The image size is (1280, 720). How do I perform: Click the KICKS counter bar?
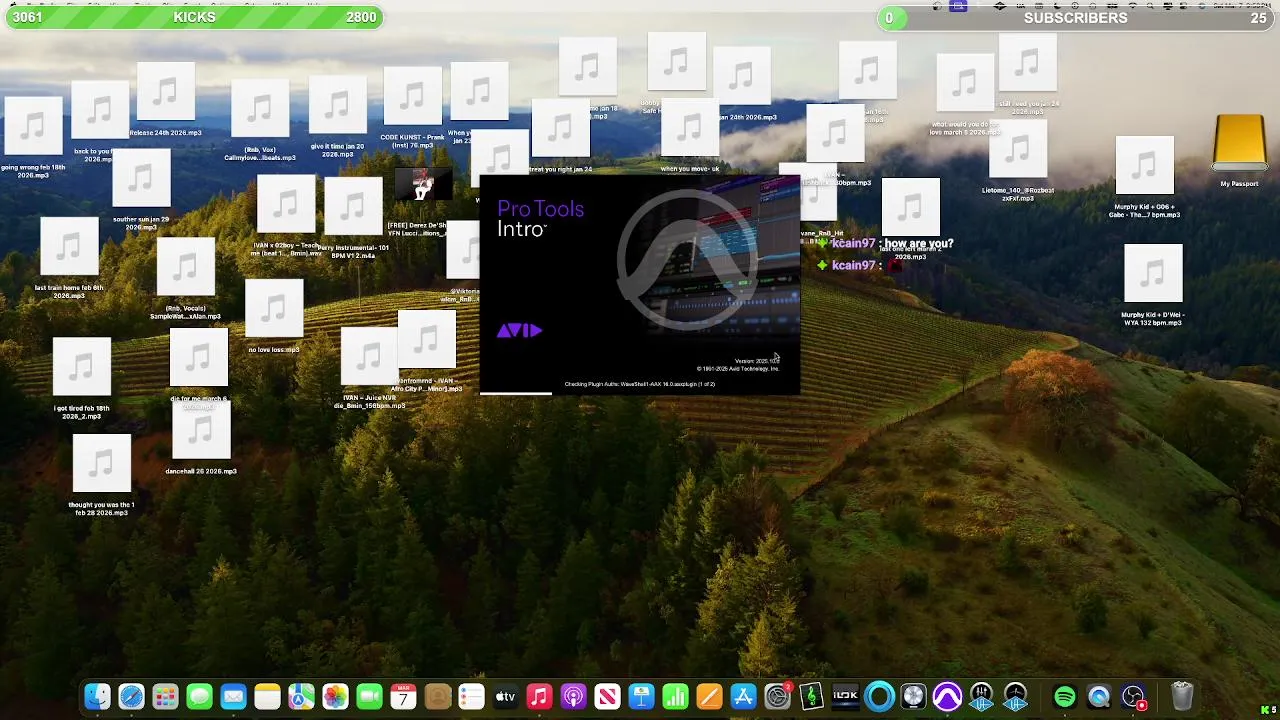[x=193, y=17]
